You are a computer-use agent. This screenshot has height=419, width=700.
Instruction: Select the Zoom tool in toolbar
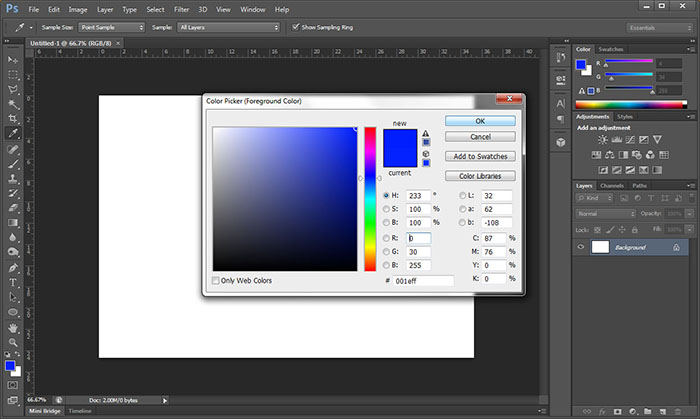[13, 342]
